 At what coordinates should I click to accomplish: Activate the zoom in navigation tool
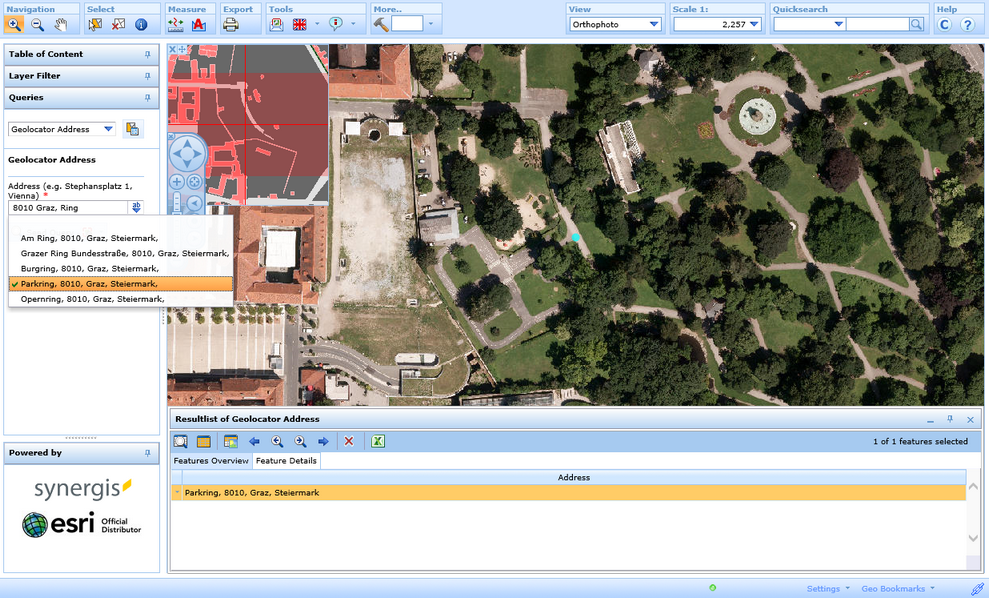(15, 24)
